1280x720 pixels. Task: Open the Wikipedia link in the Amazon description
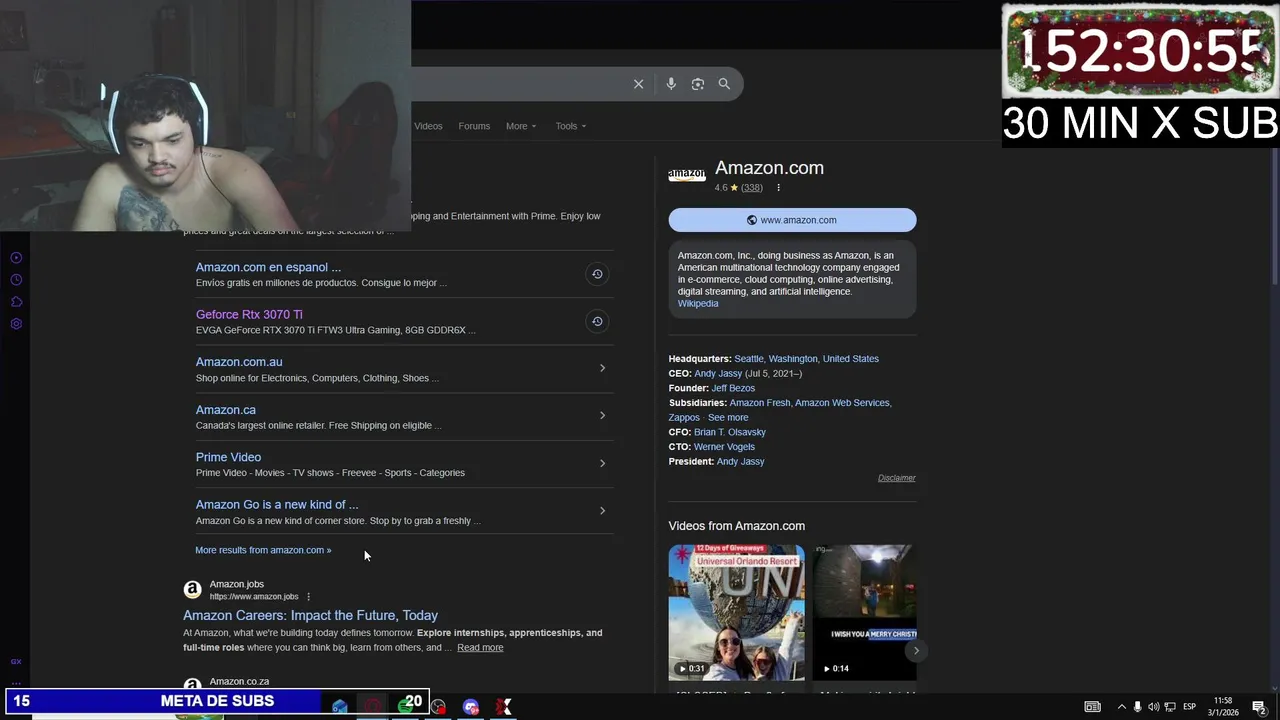pyautogui.click(x=698, y=304)
